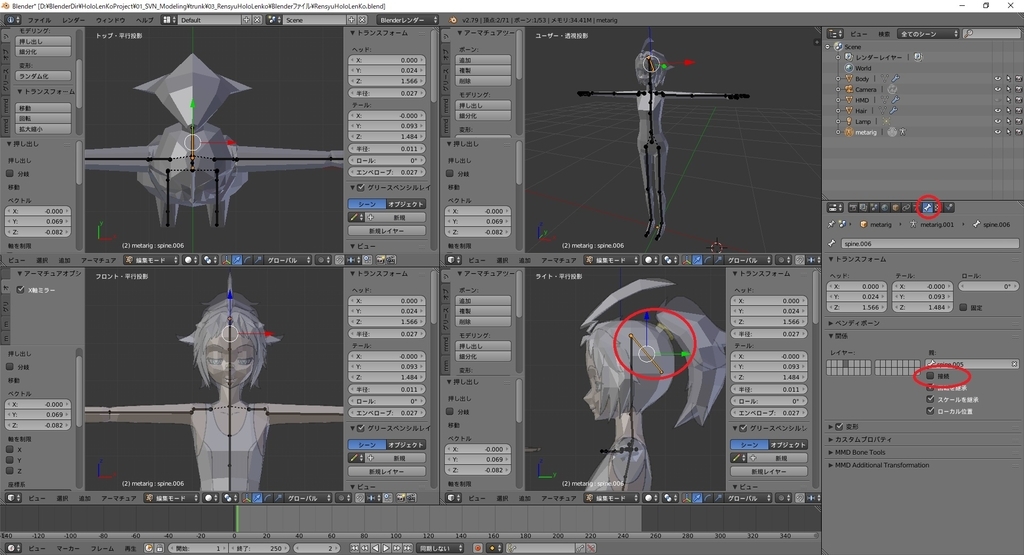
Task: Click the timeline editor type icon
Action: click(13, 548)
